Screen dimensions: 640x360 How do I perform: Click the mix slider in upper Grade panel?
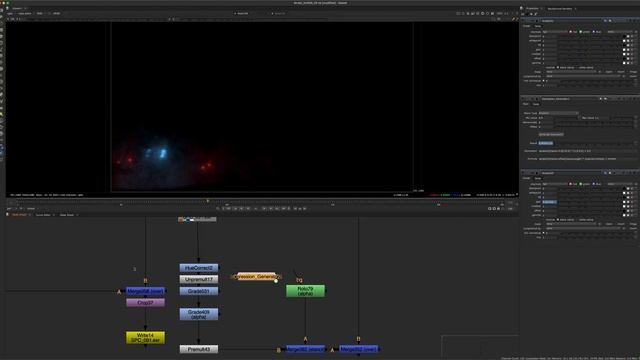pyautogui.click(x=595, y=85)
